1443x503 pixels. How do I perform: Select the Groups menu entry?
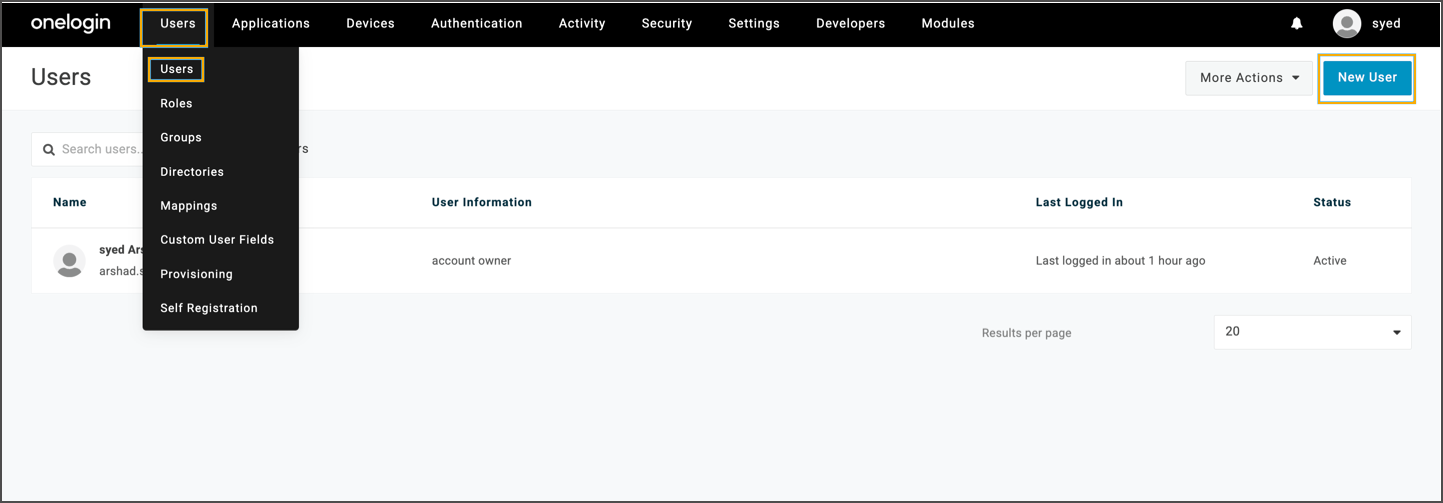(181, 137)
